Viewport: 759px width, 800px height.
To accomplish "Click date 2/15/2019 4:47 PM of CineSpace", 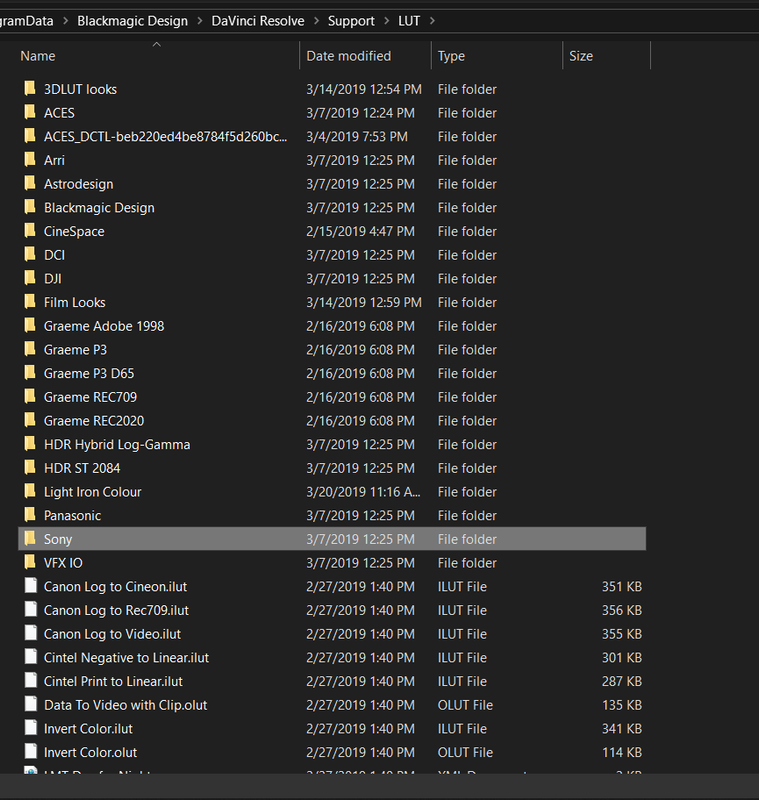I will [x=360, y=231].
